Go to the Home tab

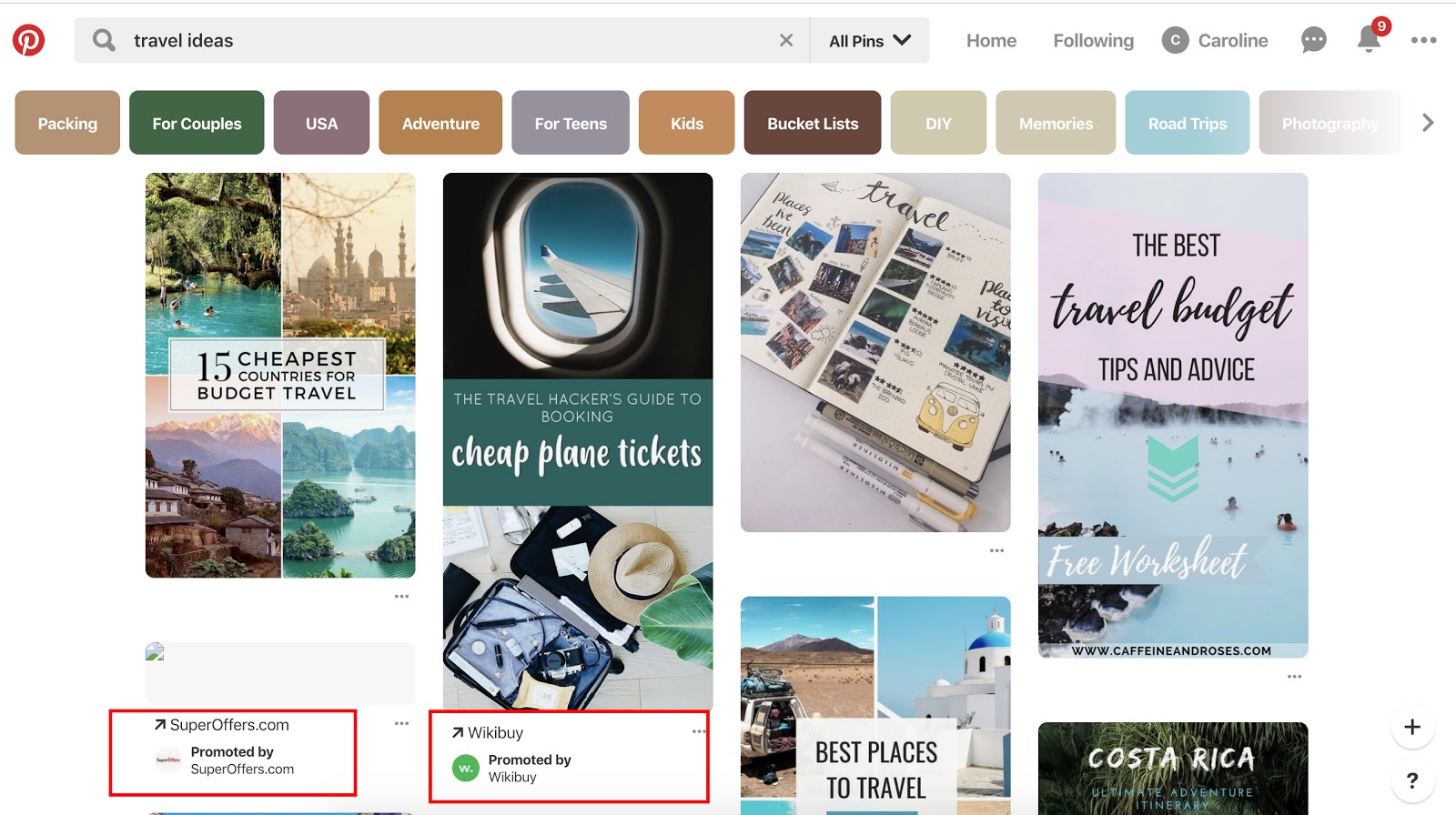991,41
